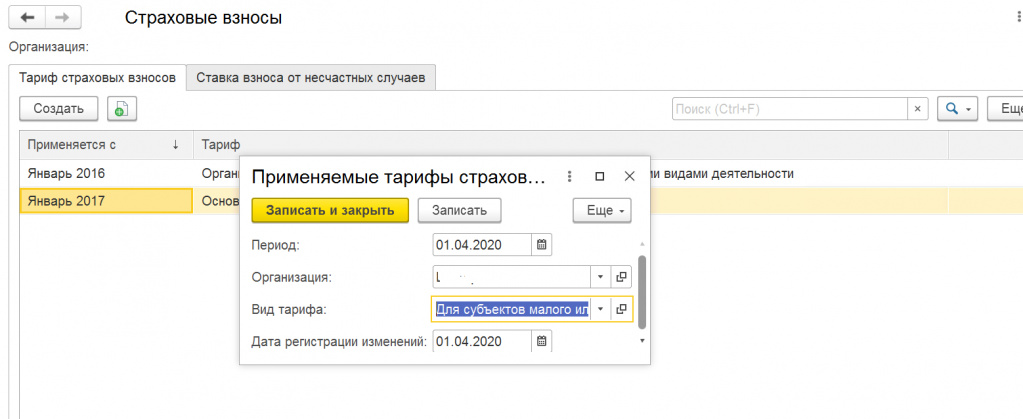The width and height of the screenshot is (1023, 419).
Task: Open the Вид тарифа record with the open-form icon
Action: (x=621, y=310)
